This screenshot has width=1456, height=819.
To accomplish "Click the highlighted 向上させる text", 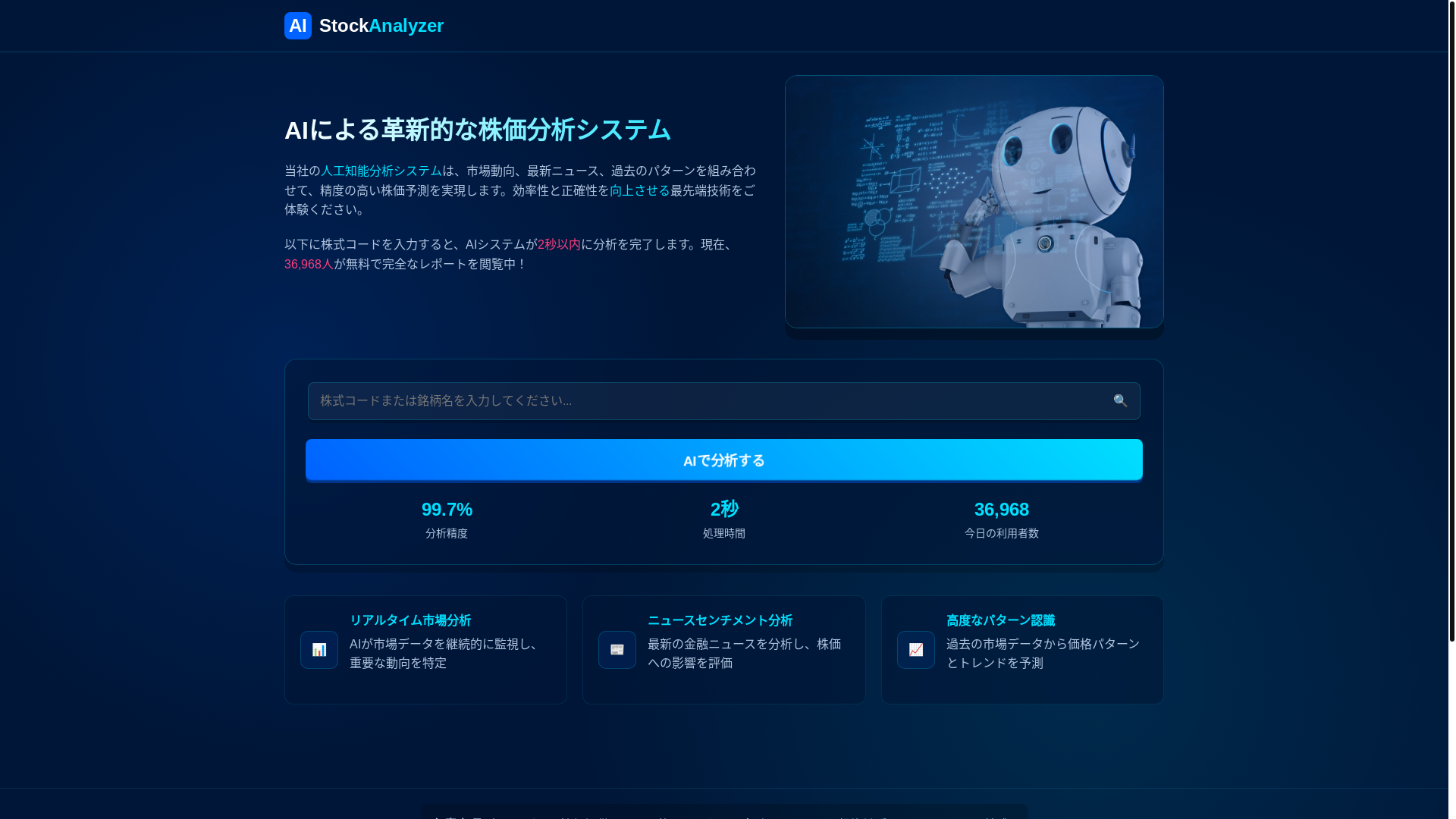I will pyautogui.click(x=640, y=190).
